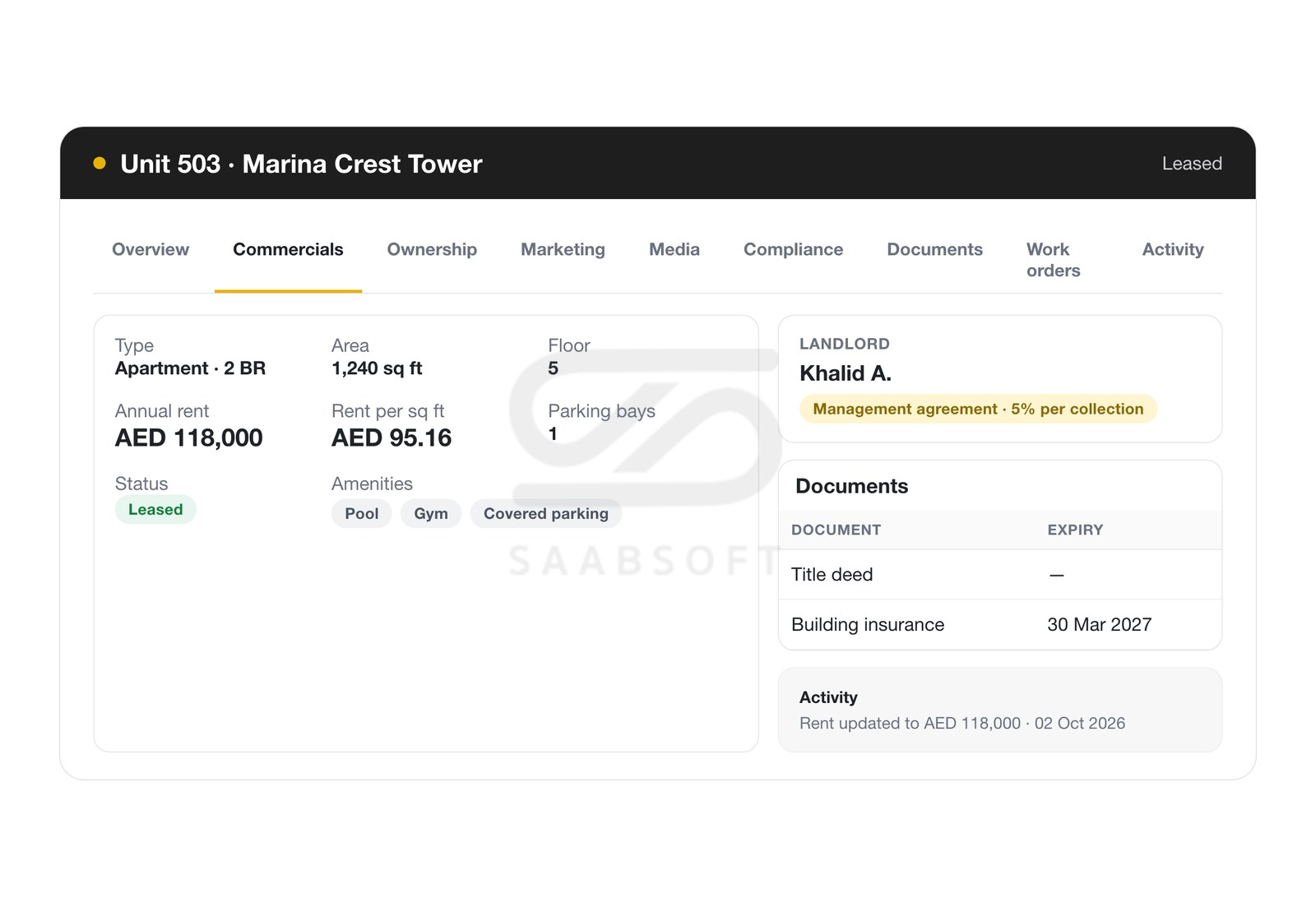The width and height of the screenshot is (1316, 907).
Task: Open the Activity tab
Action: point(1173,249)
